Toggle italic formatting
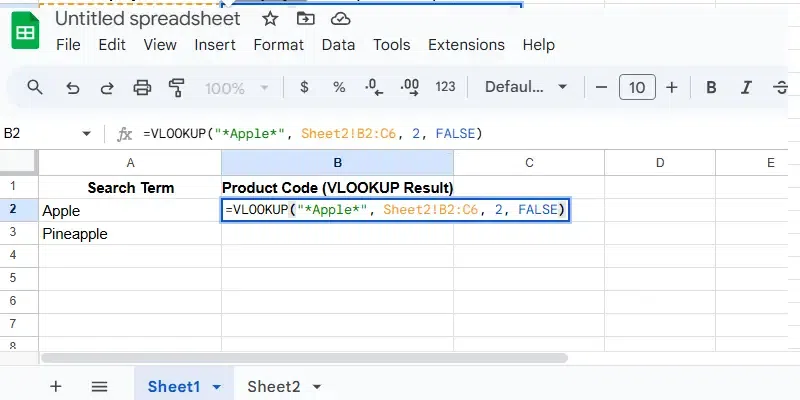Viewport: 800px width, 400px height. [x=747, y=88]
